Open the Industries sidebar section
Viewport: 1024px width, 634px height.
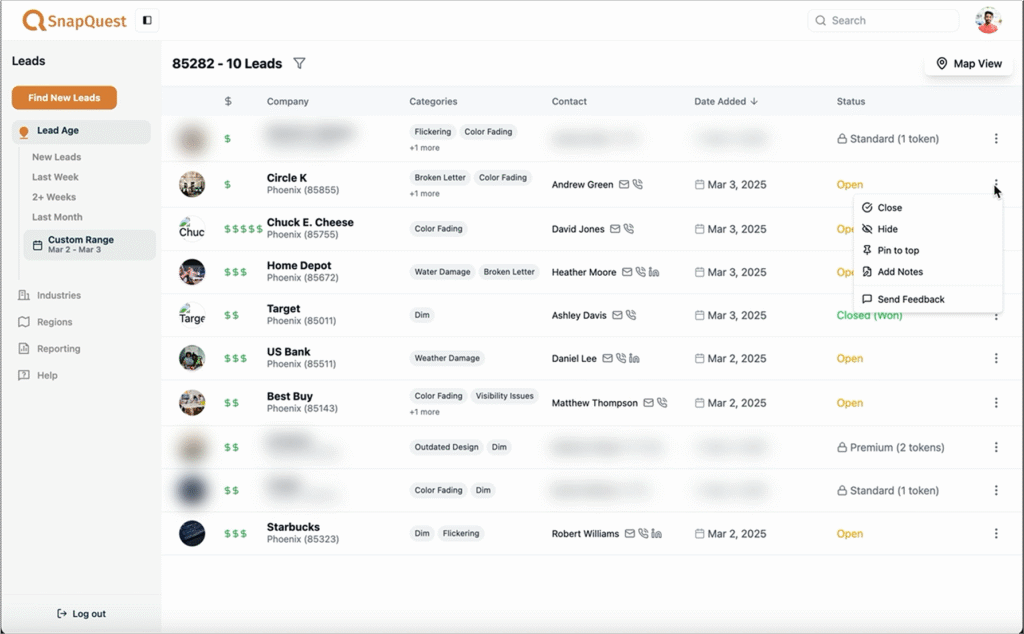click(x=50, y=295)
